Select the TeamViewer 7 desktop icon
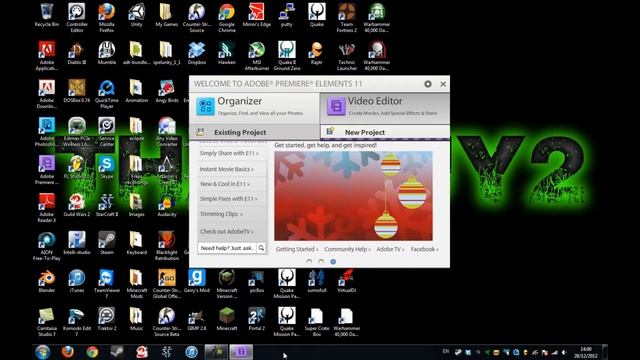Image resolution: width=640 pixels, height=360 pixels. click(107, 284)
